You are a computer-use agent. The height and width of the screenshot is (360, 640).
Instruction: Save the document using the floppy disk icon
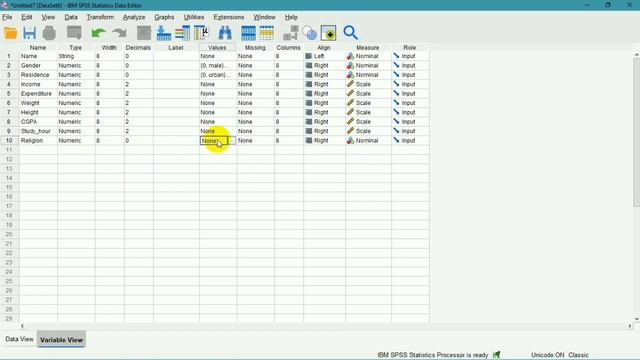(x=29, y=33)
